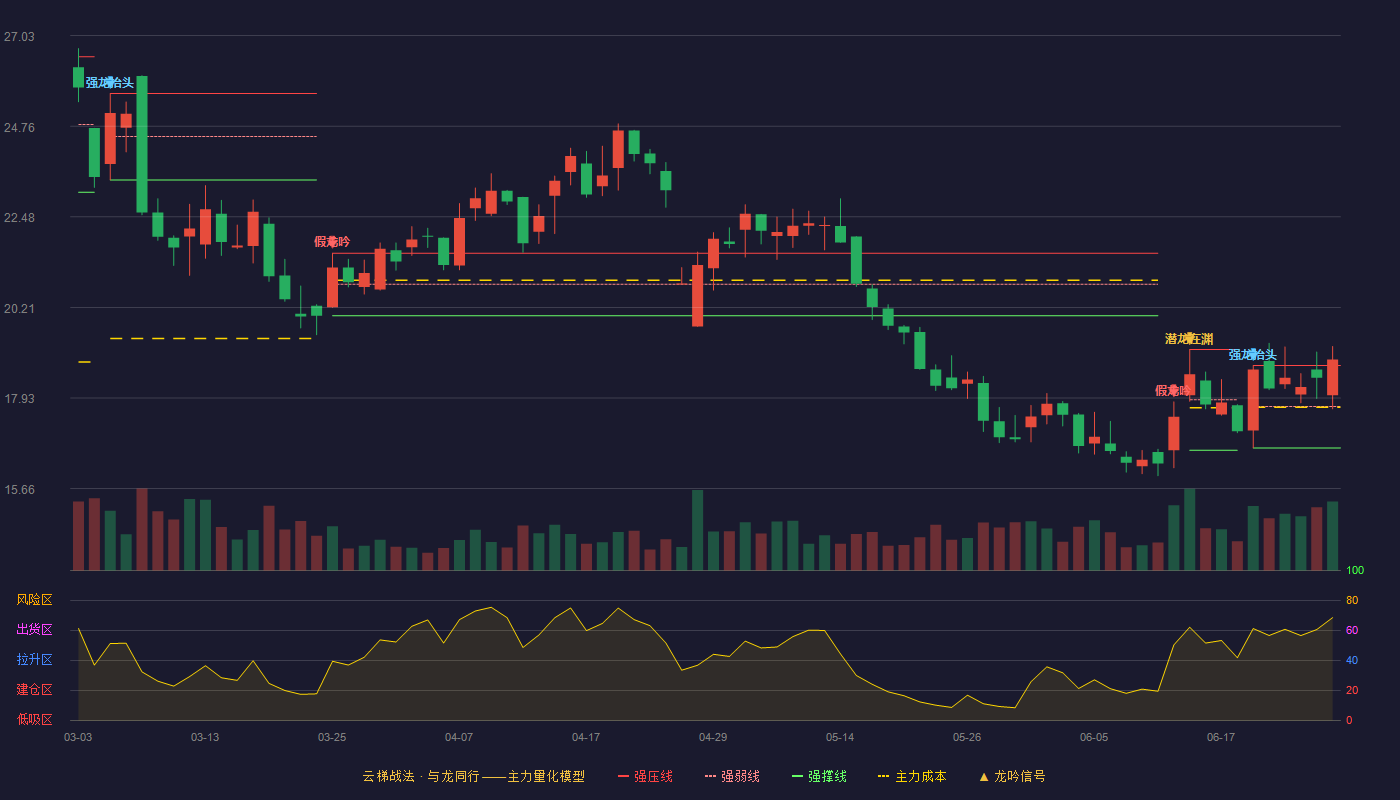Click the 假龙吟 marker in June
Viewport: 1400px width, 800px height.
point(1173,391)
